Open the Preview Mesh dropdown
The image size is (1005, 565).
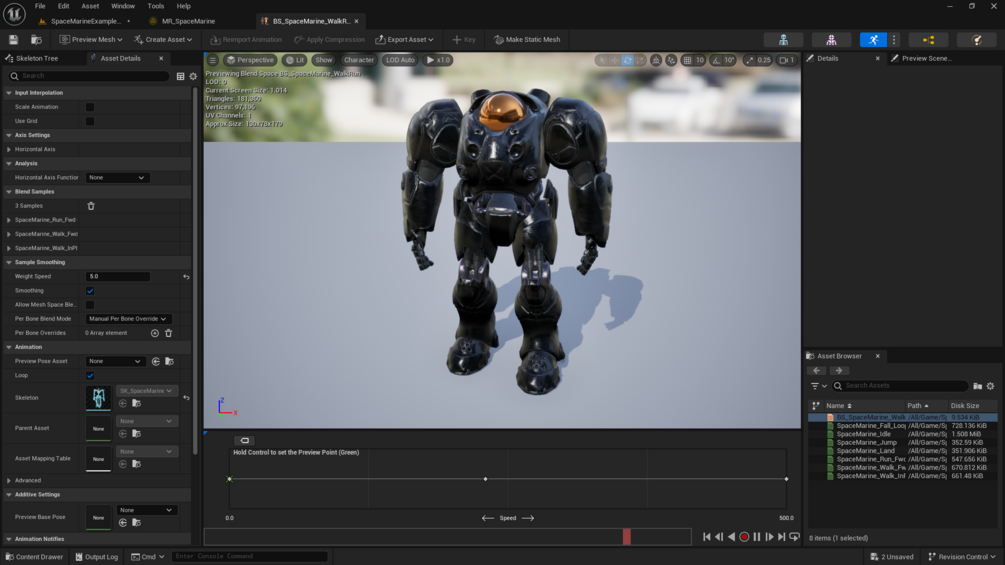click(91, 40)
